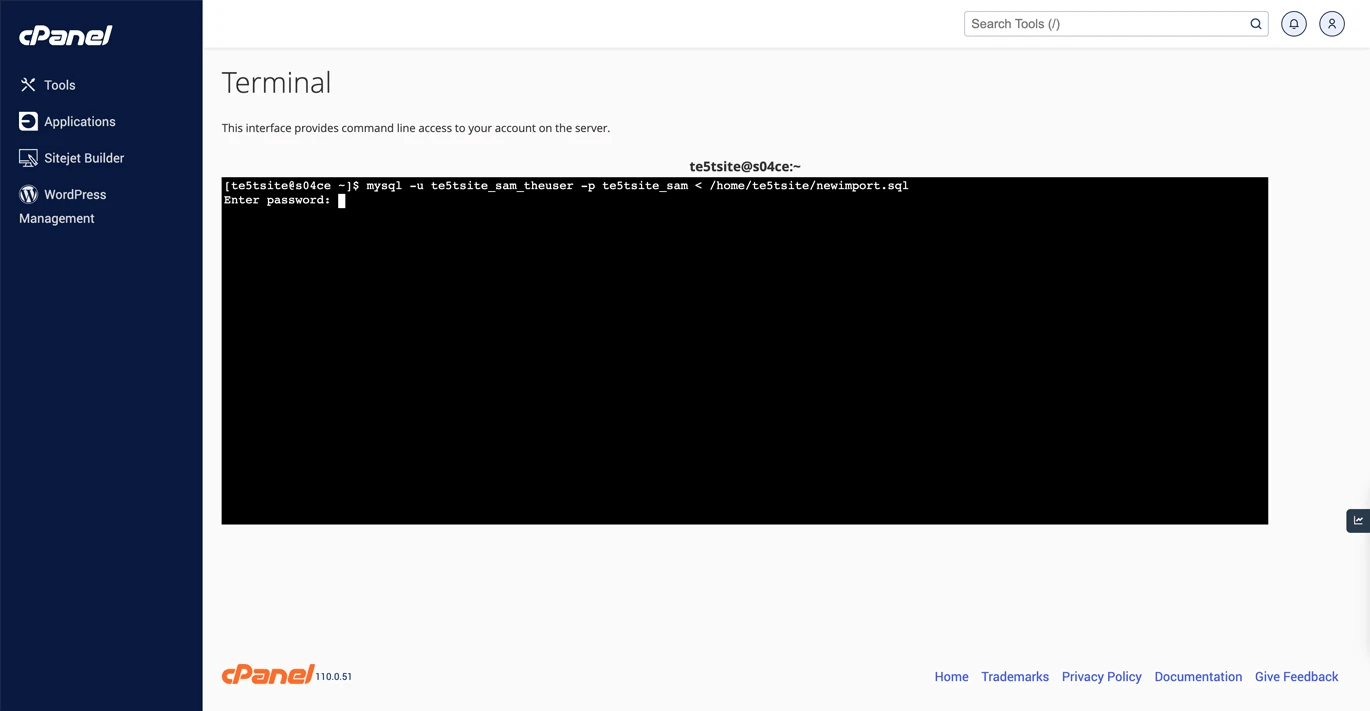
Task: Click the version number 110.0.51
Action: [x=334, y=677]
